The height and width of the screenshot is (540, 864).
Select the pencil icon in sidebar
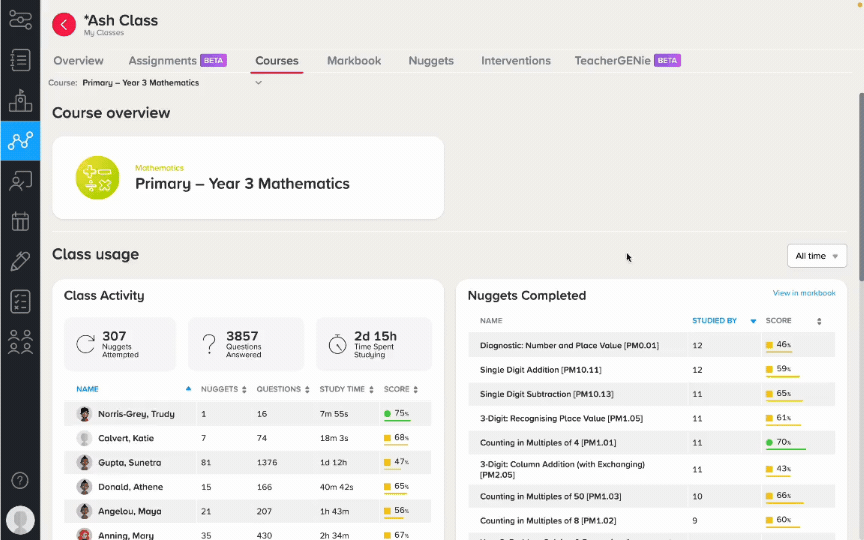20,261
